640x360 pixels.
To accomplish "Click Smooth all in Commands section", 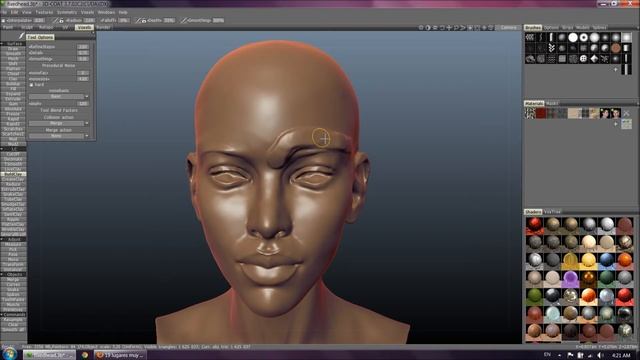I will point(13,329).
